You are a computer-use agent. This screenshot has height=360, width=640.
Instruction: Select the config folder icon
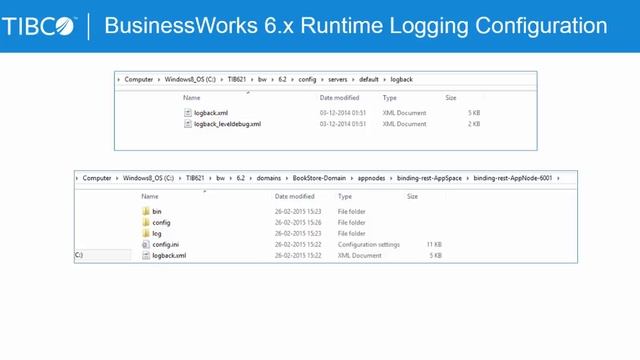146,222
